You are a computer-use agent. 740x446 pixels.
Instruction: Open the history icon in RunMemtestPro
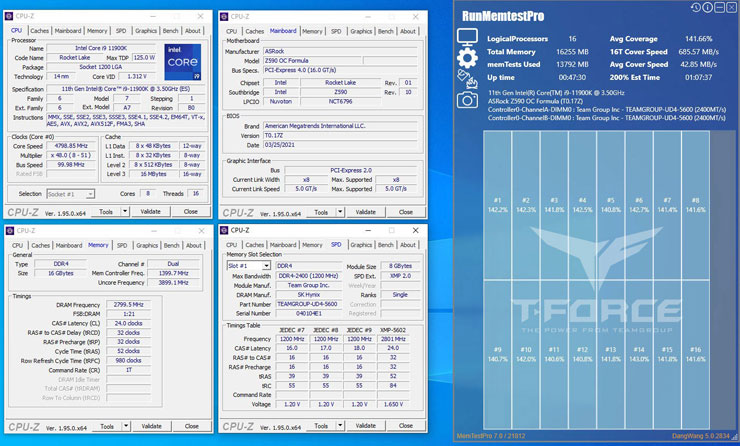tap(696, 8)
